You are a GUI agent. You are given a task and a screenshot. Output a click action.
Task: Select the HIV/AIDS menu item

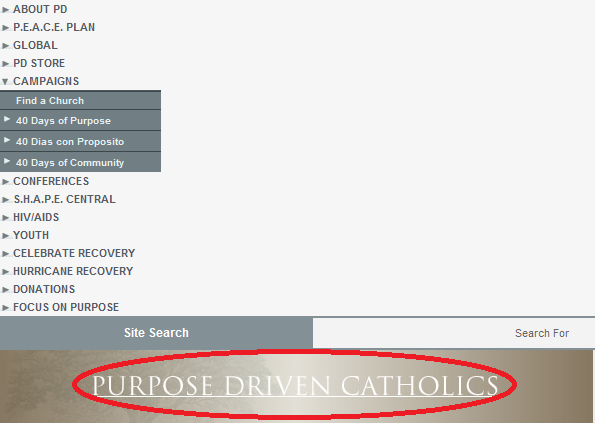pyautogui.click(x=36, y=217)
